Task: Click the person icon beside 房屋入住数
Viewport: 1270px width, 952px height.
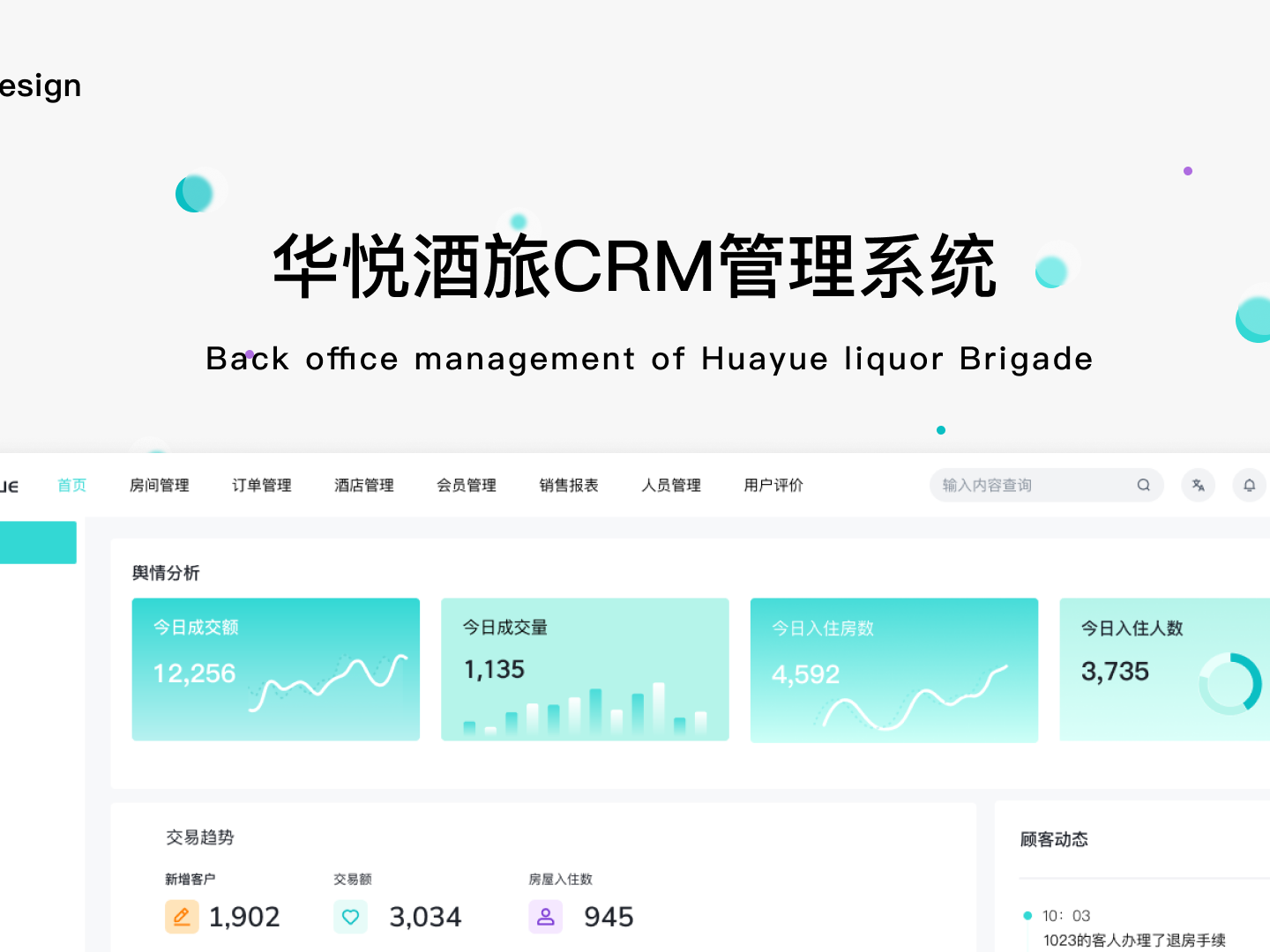Action: point(545,917)
